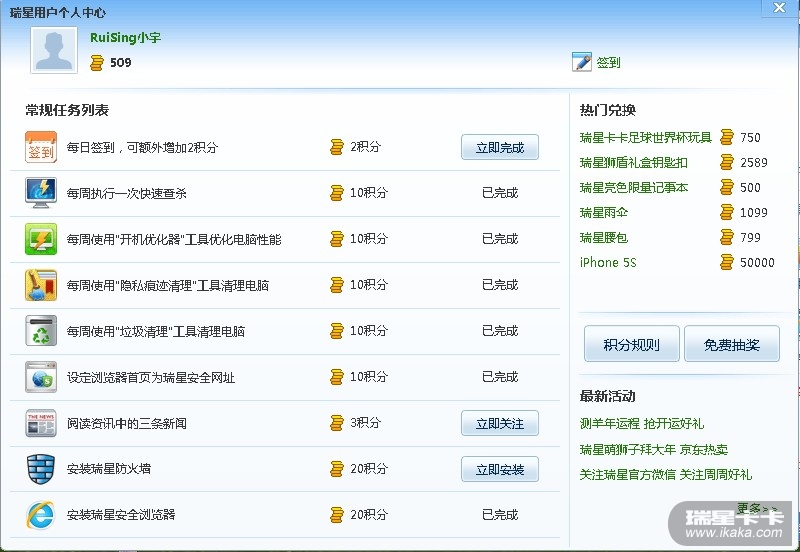Click 已完成 status in 安全浏览器 row
Viewport: 800px width, 552px height.
pos(500,515)
